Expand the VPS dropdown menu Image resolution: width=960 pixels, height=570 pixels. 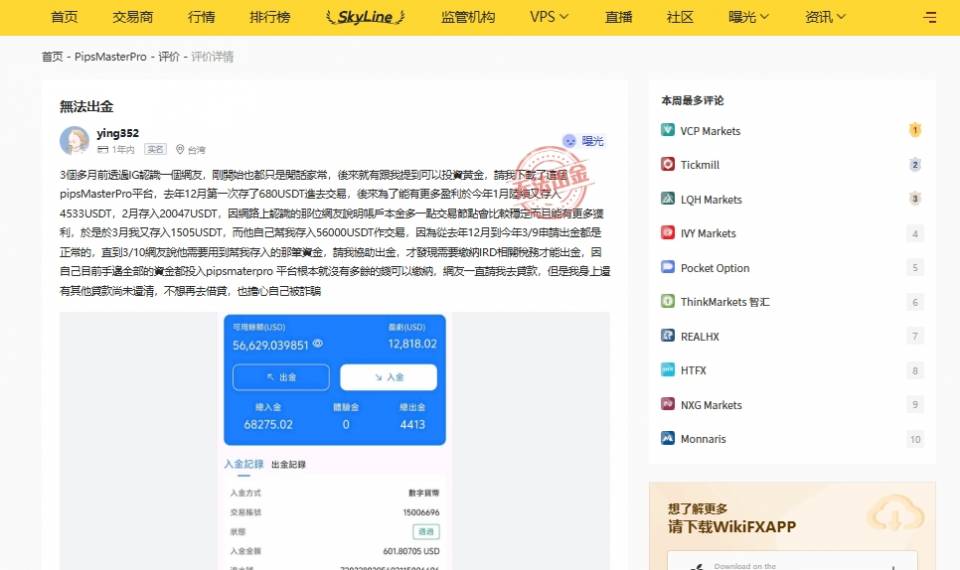(x=549, y=17)
